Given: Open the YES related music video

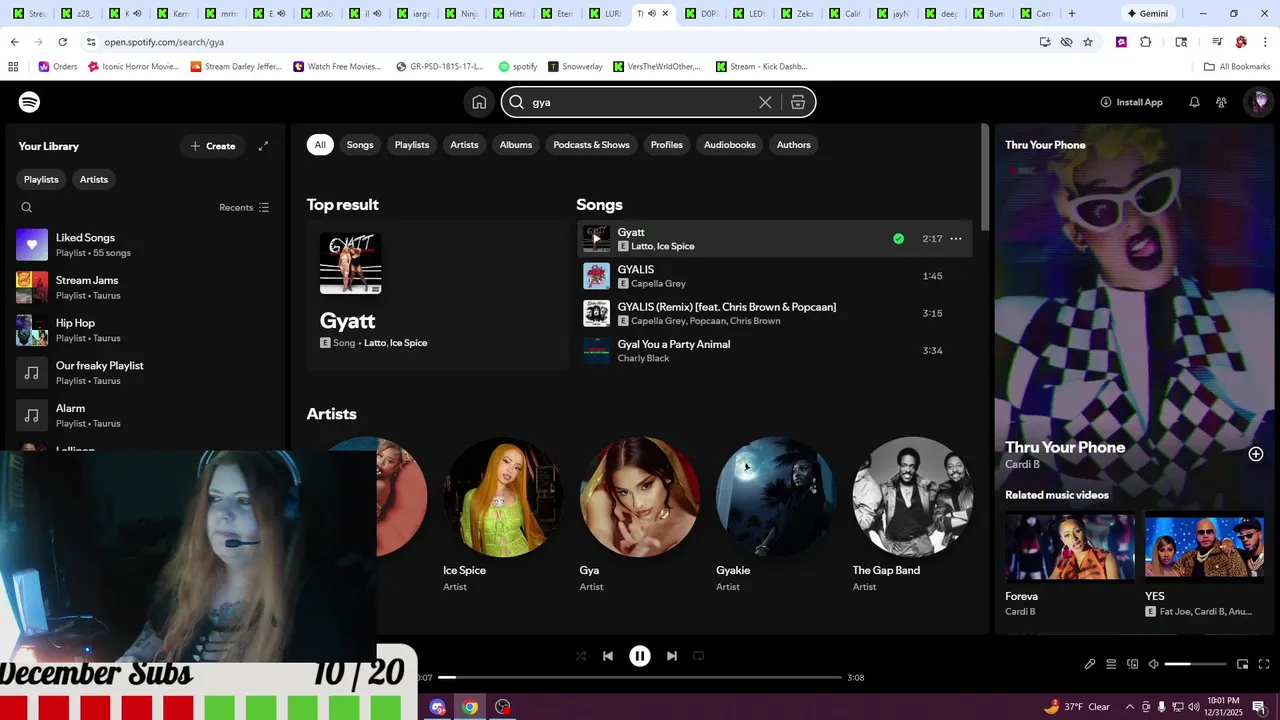Looking at the screenshot, I should (1204, 565).
